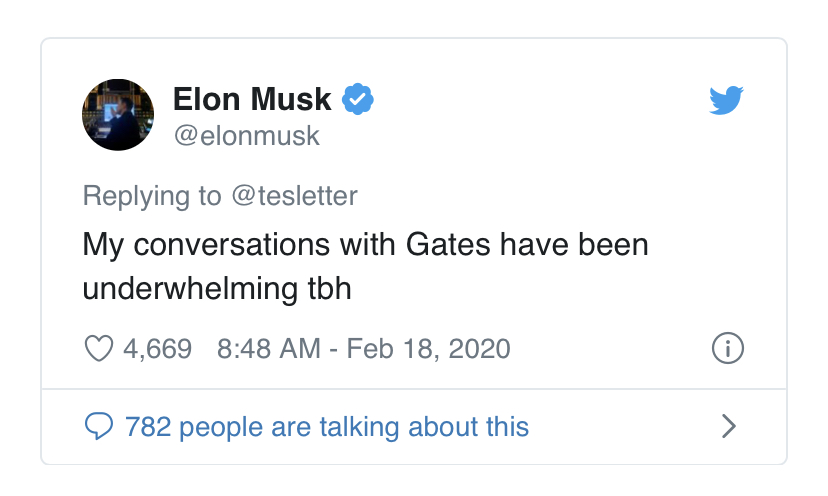The image size is (828, 496).
Task: Expand the conversation using the right chevron
Action: pos(729,427)
